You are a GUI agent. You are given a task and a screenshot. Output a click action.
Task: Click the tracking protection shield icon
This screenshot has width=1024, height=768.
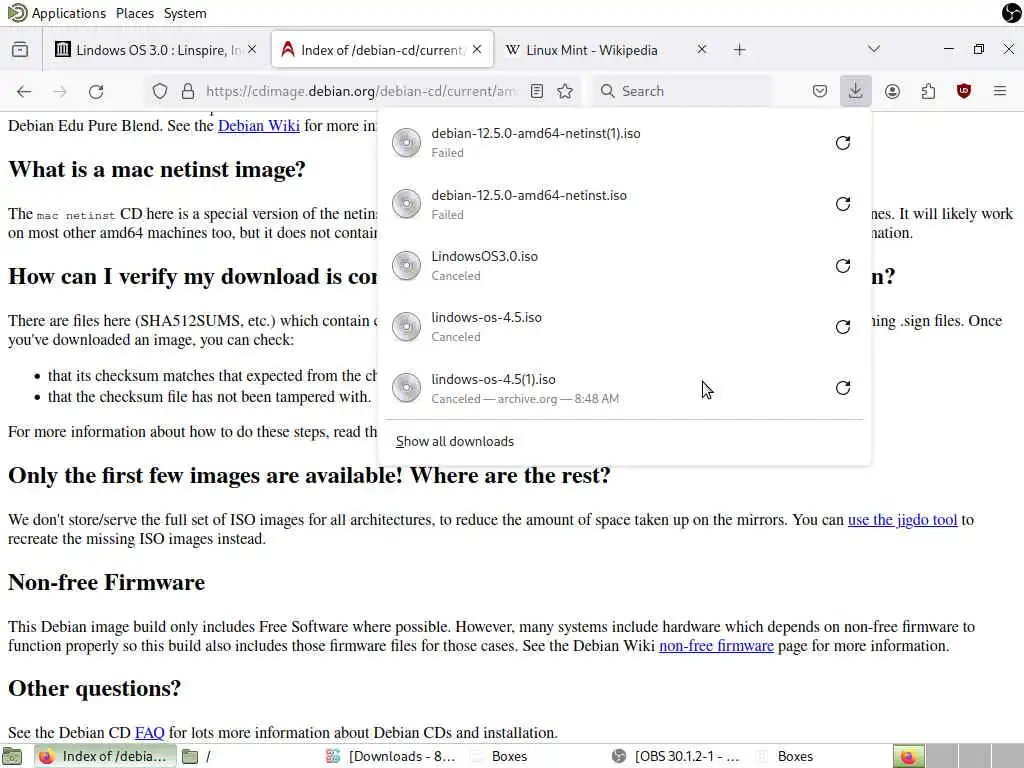pyautogui.click(x=159, y=91)
